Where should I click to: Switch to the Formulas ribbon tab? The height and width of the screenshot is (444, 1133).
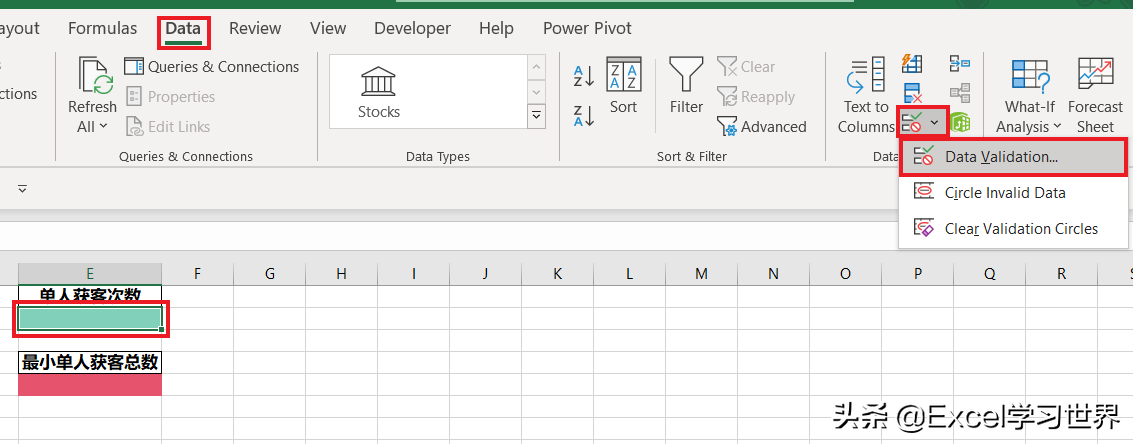tap(102, 28)
